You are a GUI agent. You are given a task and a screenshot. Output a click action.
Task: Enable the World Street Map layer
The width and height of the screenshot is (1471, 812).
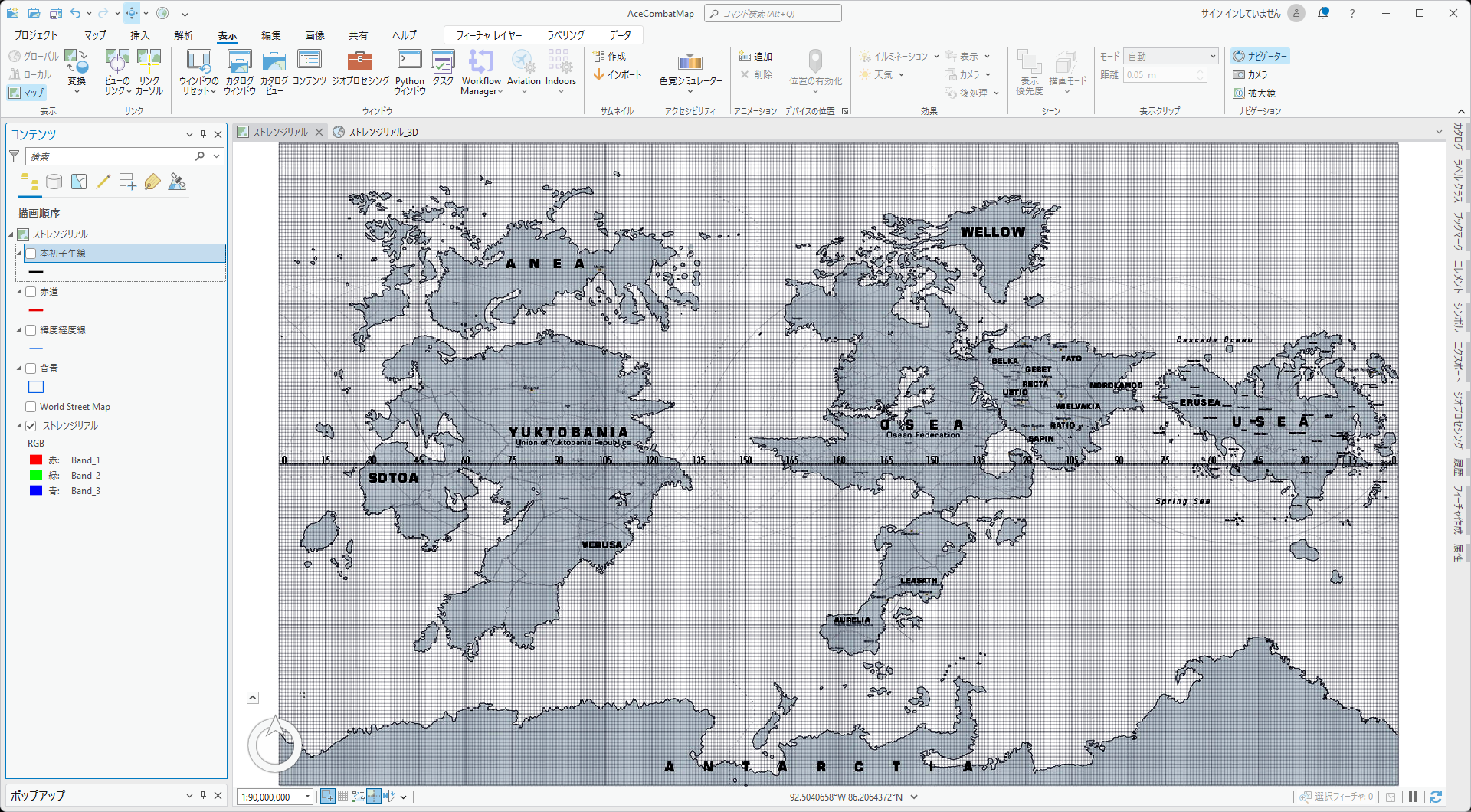31,407
